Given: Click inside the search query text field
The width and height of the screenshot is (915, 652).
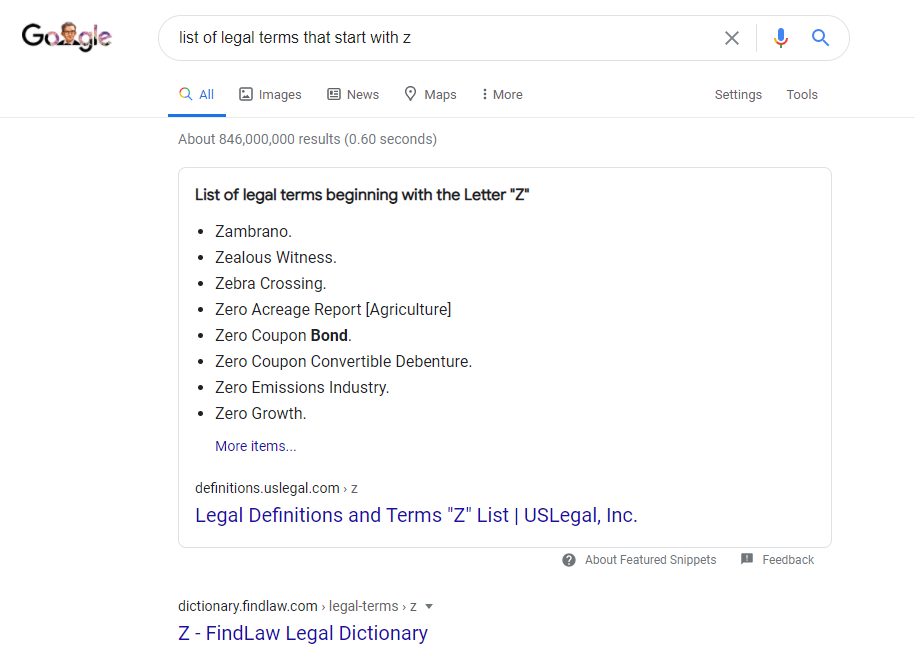Looking at the screenshot, I should (x=443, y=38).
